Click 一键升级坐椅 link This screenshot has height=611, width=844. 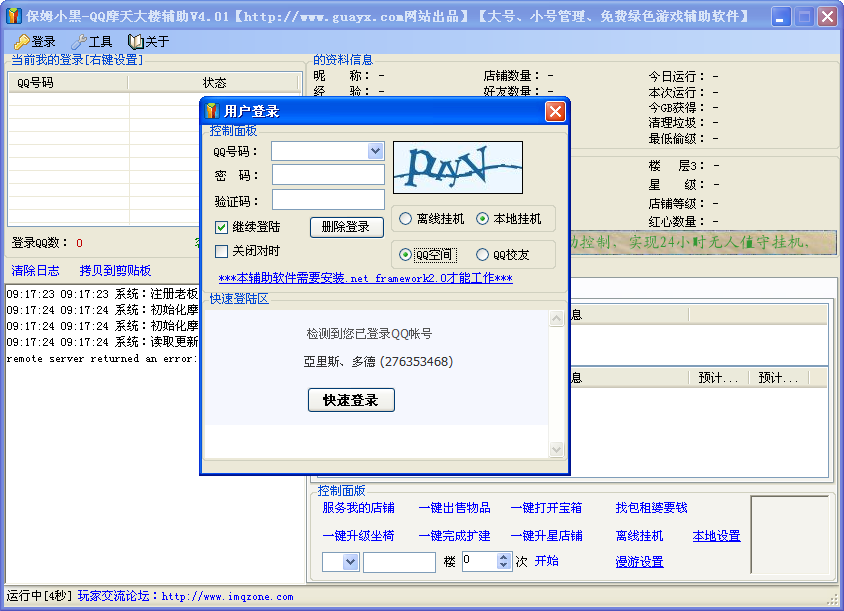coord(358,536)
